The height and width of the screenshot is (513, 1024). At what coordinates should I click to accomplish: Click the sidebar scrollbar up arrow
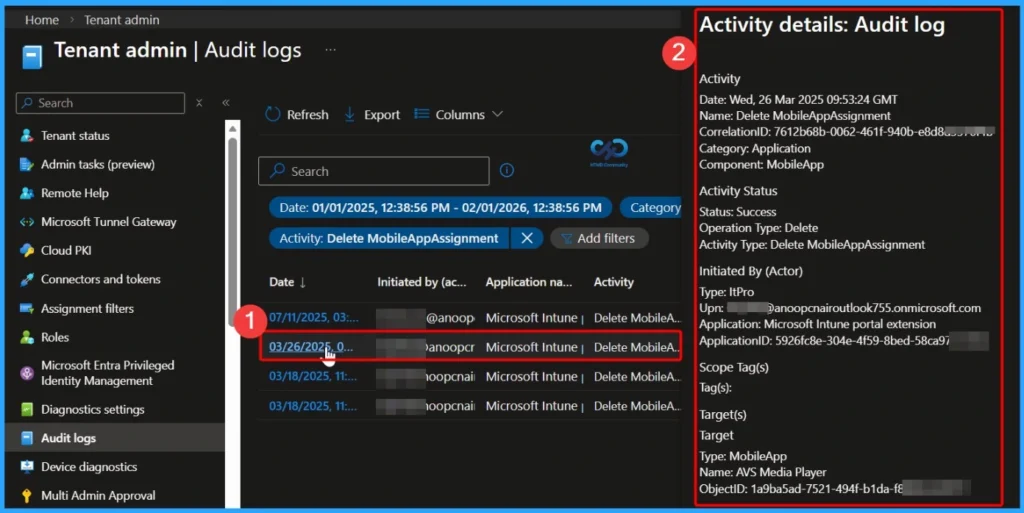(232, 129)
